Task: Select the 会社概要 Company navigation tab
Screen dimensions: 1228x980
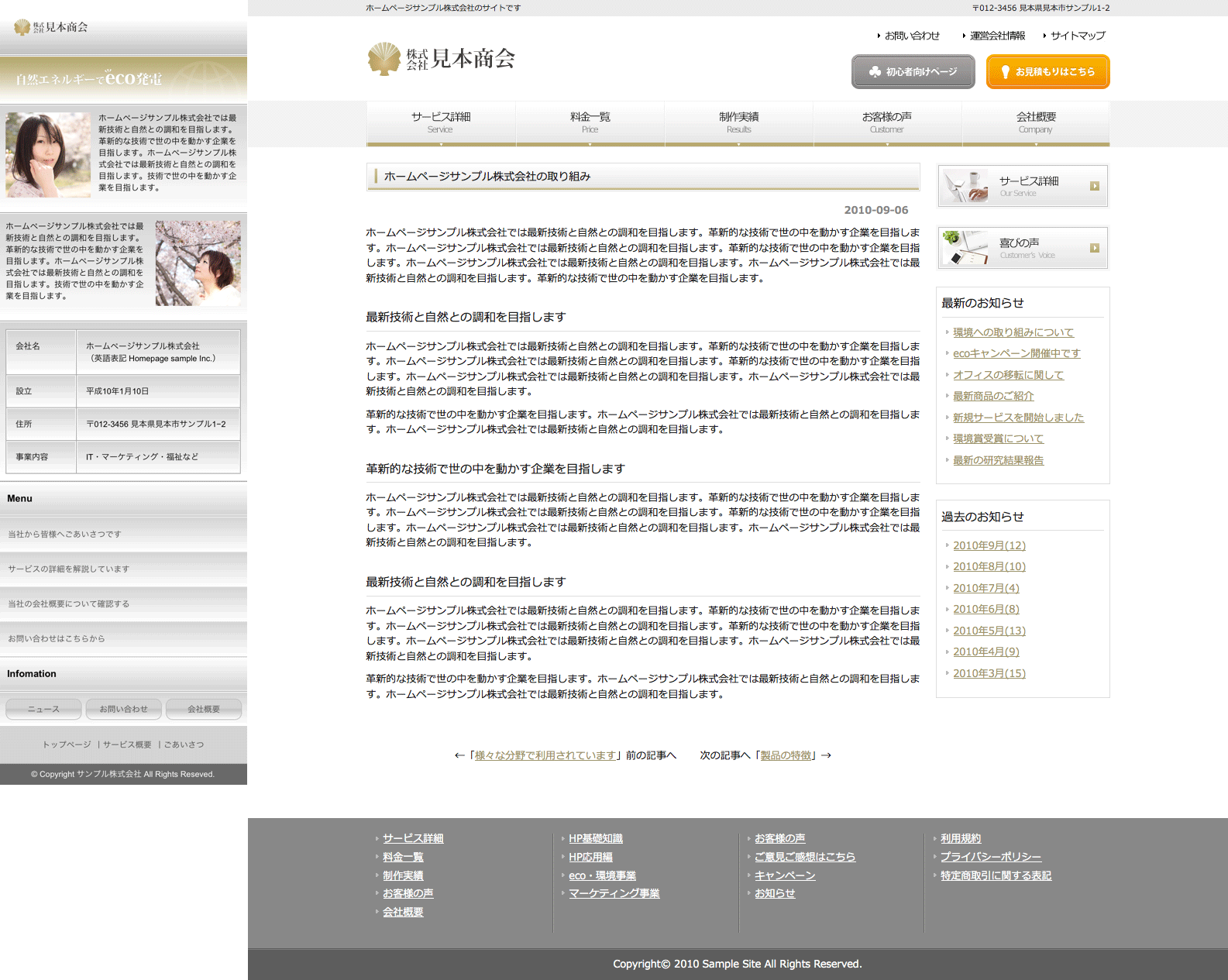Action: [x=1036, y=122]
